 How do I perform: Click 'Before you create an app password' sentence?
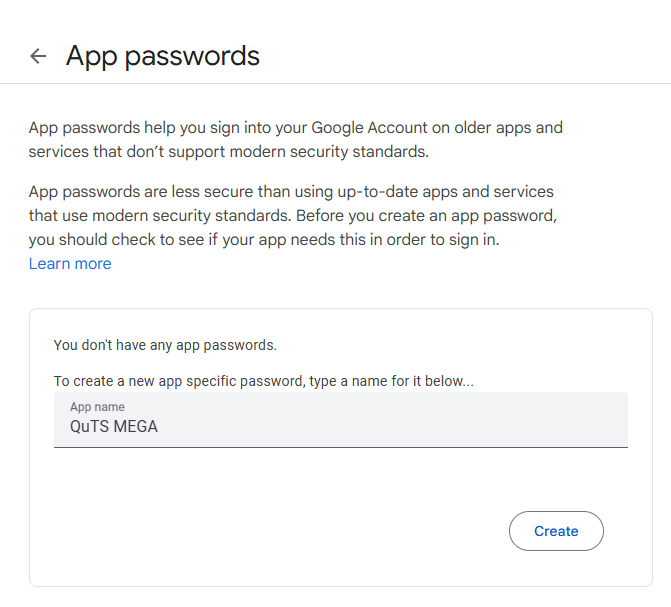421,215
